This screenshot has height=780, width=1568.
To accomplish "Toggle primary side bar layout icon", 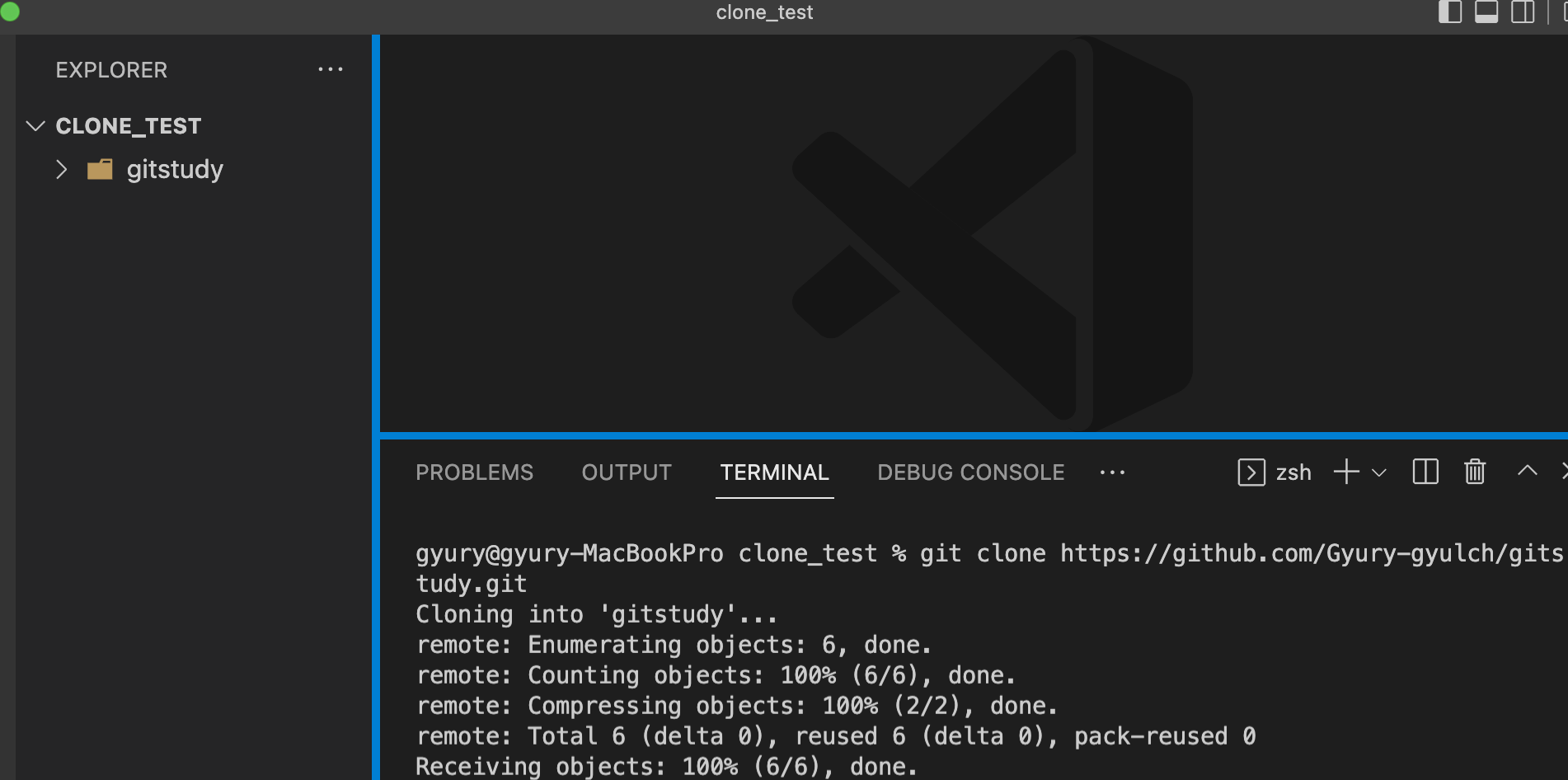I will tap(1450, 12).
